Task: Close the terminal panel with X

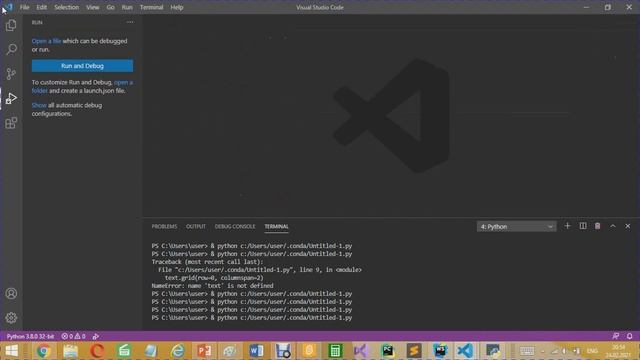Action: [x=628, y=226]
